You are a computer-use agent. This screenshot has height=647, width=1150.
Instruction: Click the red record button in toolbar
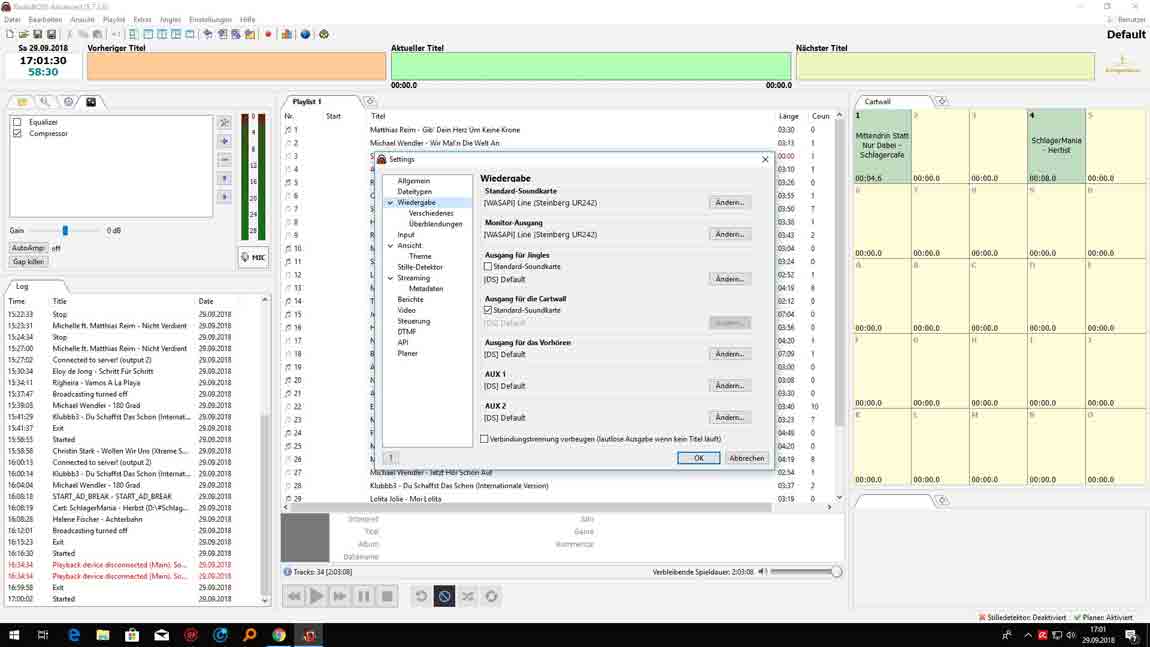tap(268, 34)
